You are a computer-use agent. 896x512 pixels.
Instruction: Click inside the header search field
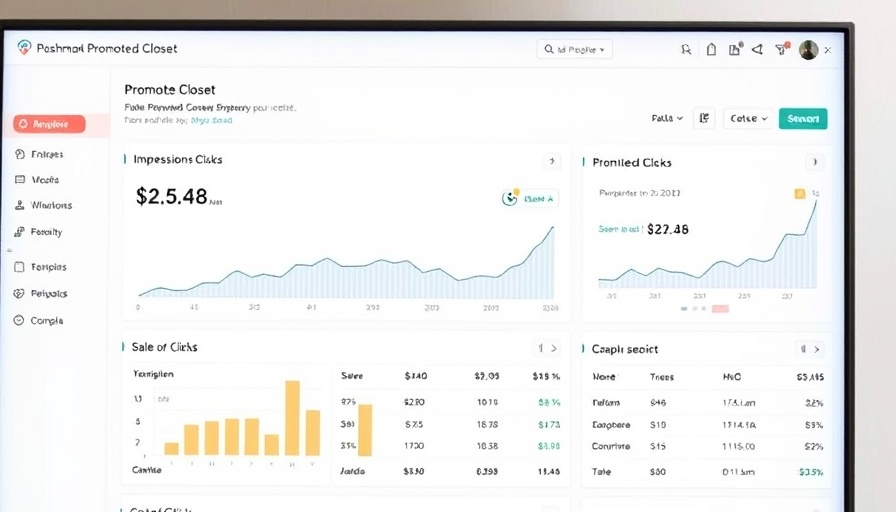(574, 49)
